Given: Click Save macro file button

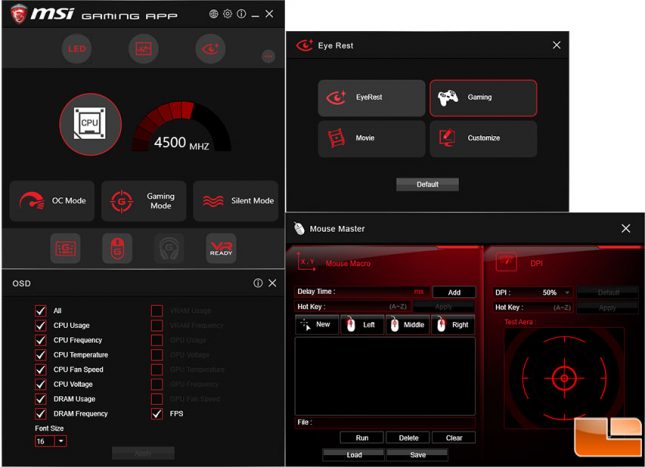Looking at the screenshot, I should 418,455.
